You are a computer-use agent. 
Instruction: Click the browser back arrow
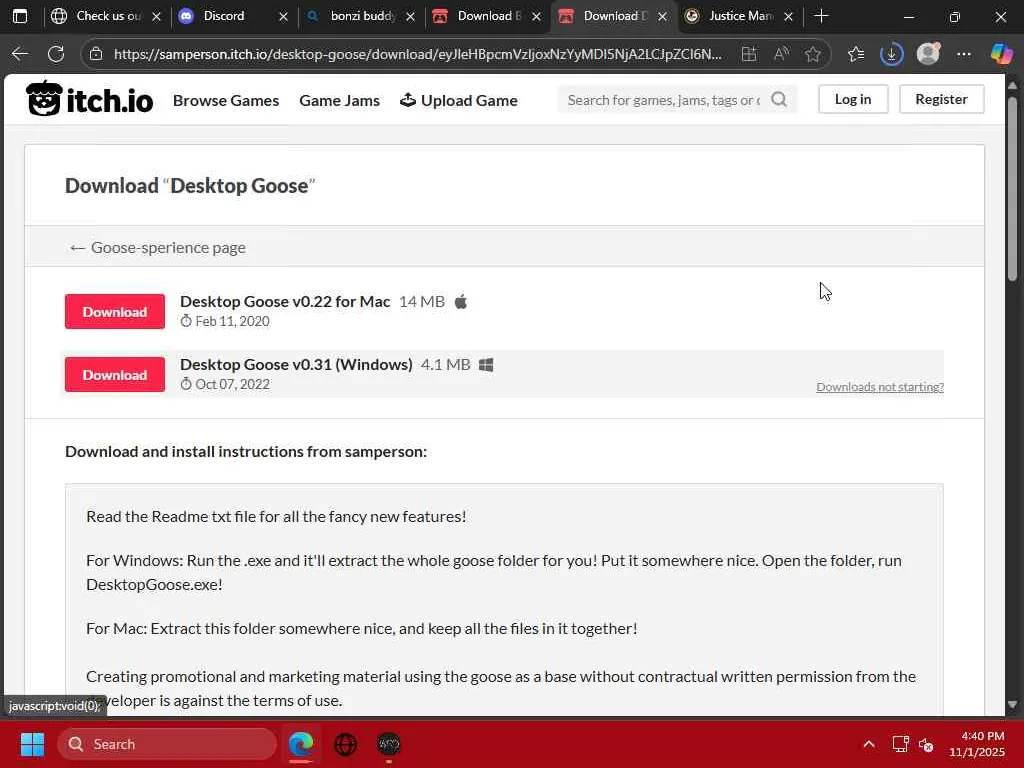pyautogui.click(x=20, y=54)
